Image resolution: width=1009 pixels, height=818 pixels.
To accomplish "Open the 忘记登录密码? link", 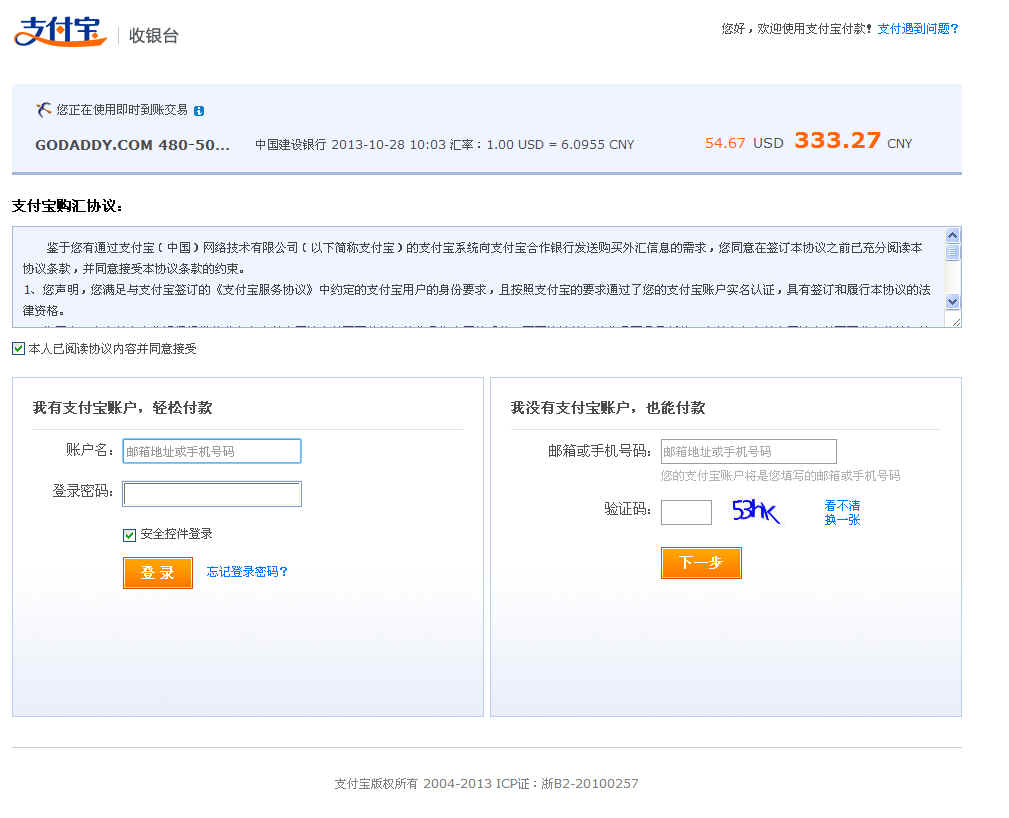I will tap(247, 572).
